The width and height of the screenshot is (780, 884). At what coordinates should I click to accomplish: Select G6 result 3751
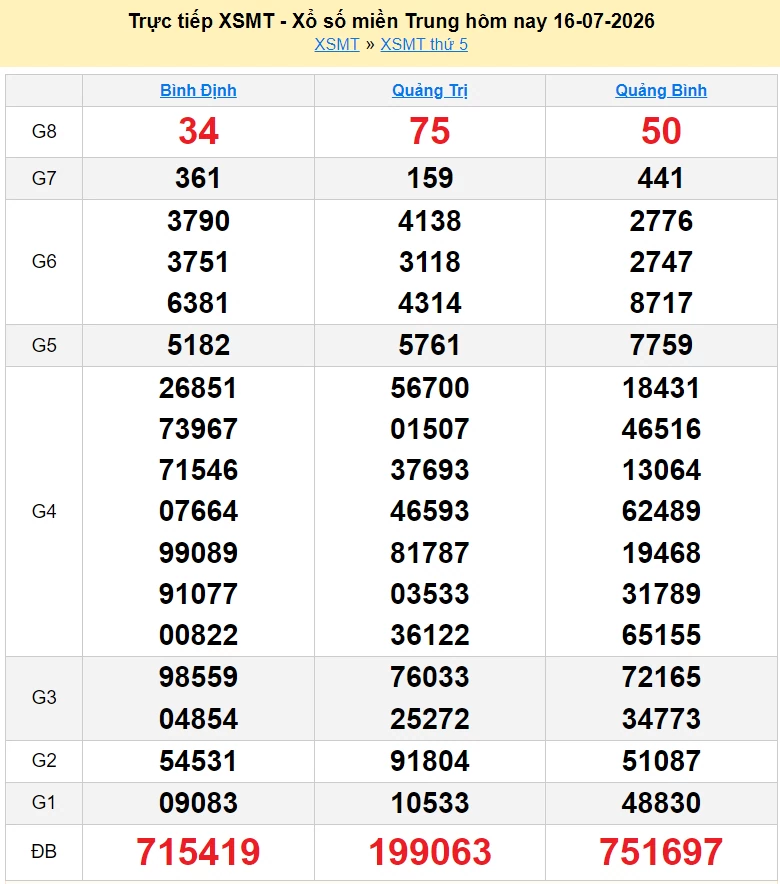[198, 262]
